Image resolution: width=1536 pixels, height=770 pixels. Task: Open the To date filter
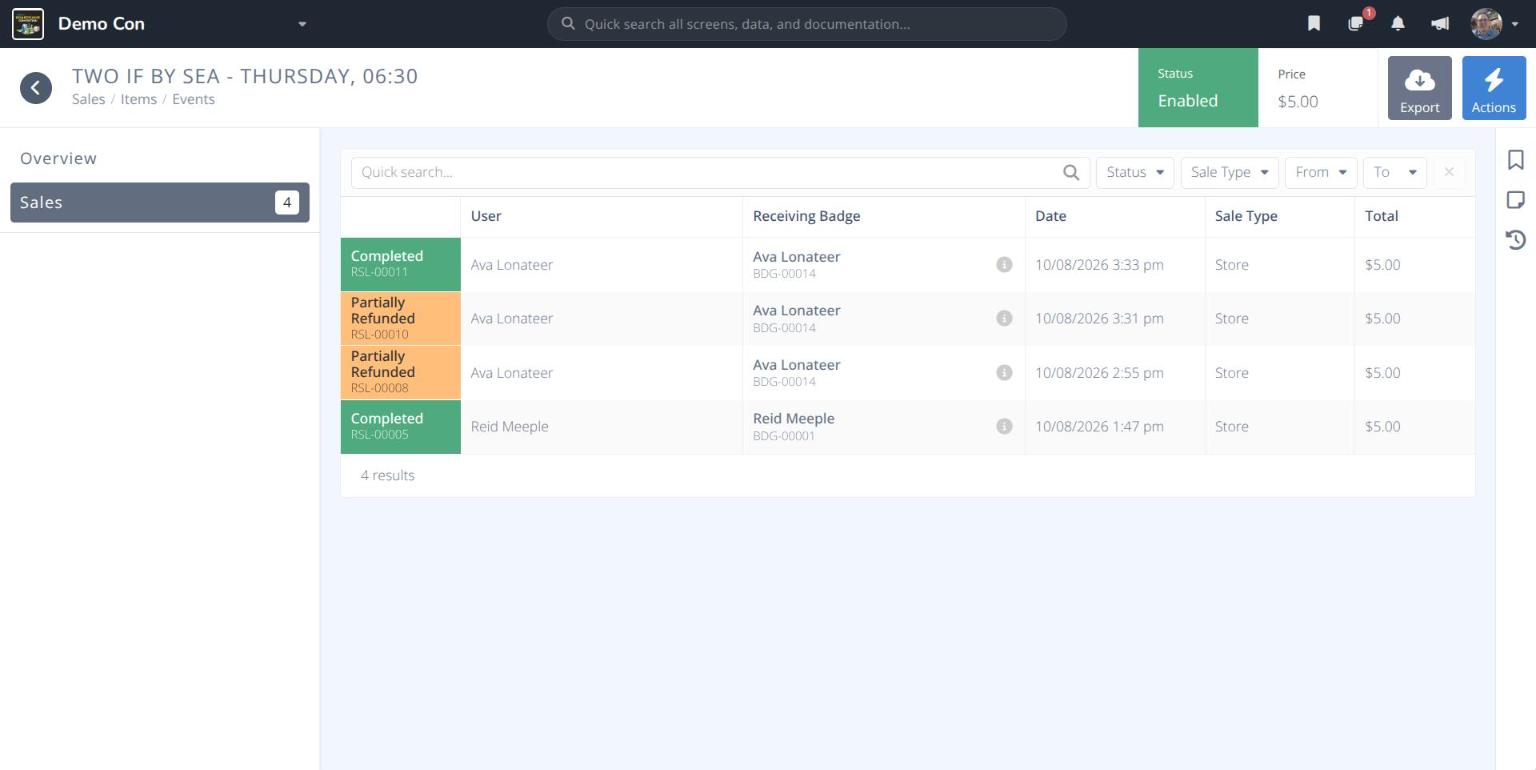click(1395, 172)
